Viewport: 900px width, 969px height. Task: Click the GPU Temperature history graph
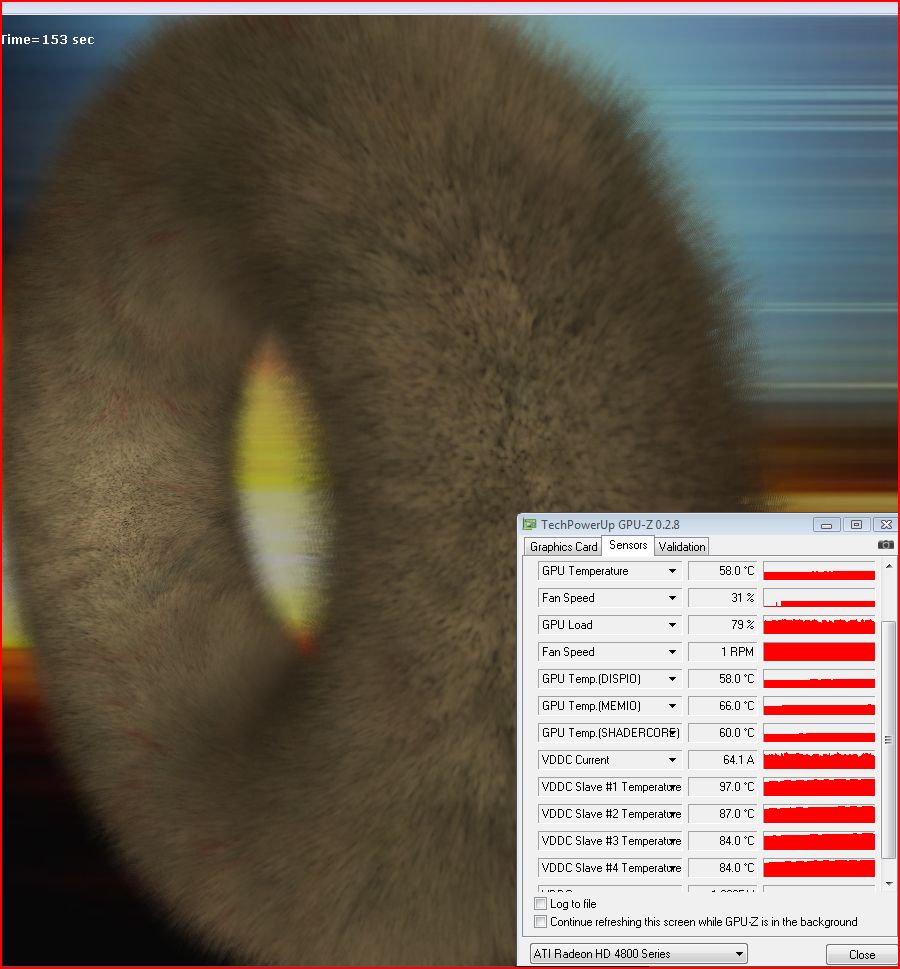pyautogui.click(x=819, y=571)
